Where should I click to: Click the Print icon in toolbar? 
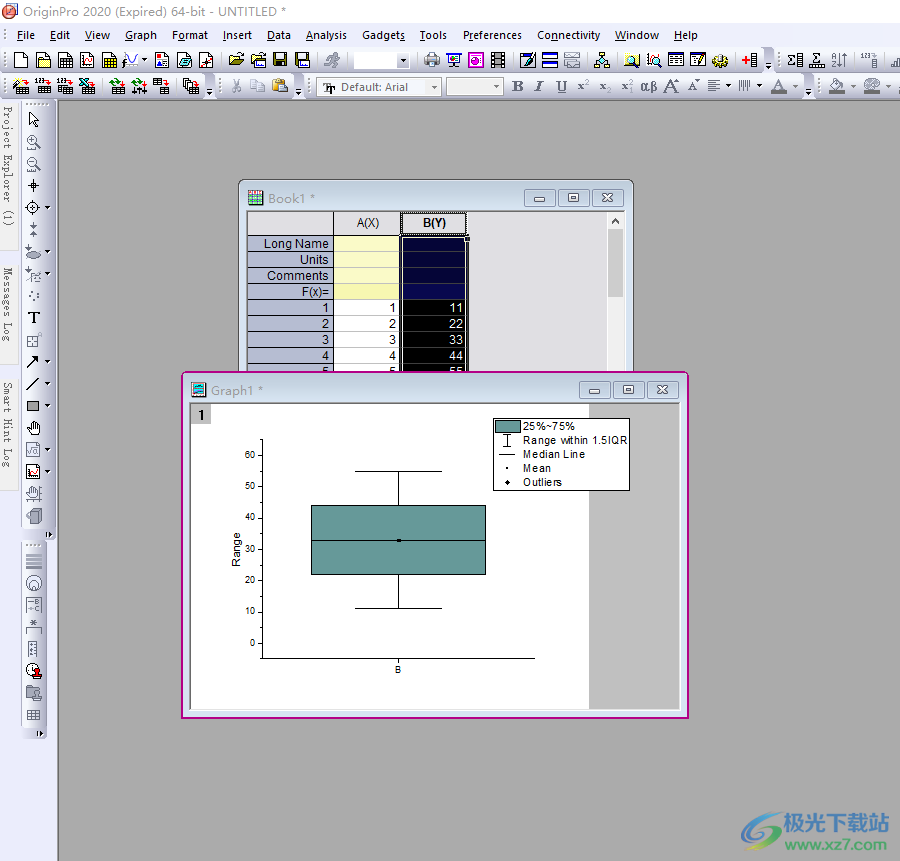432,61
